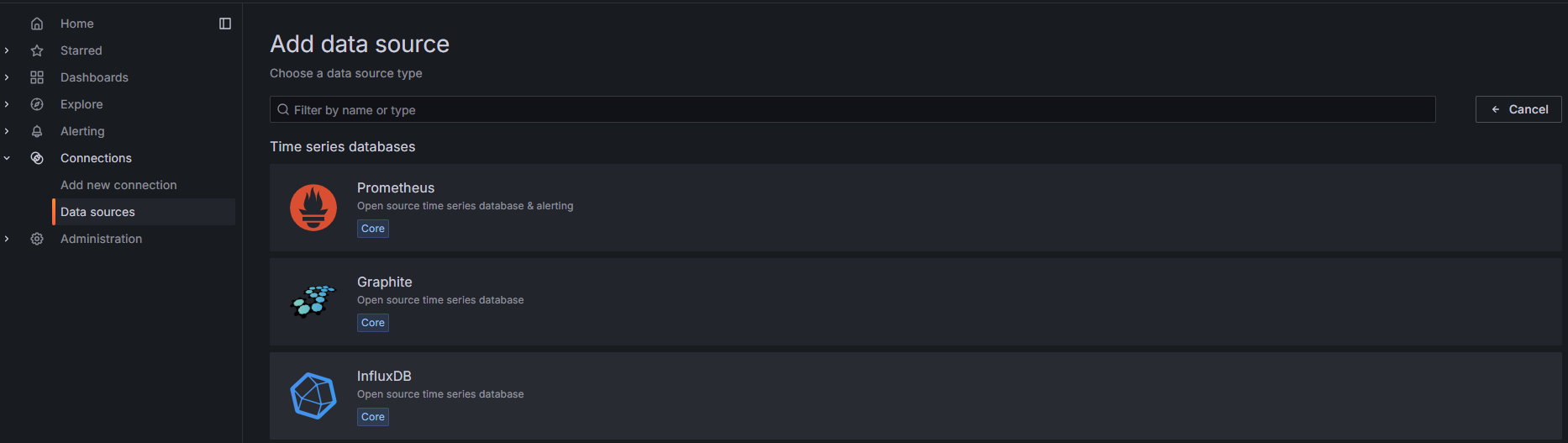Click the Home house icon in sidebar

point(37,24)
